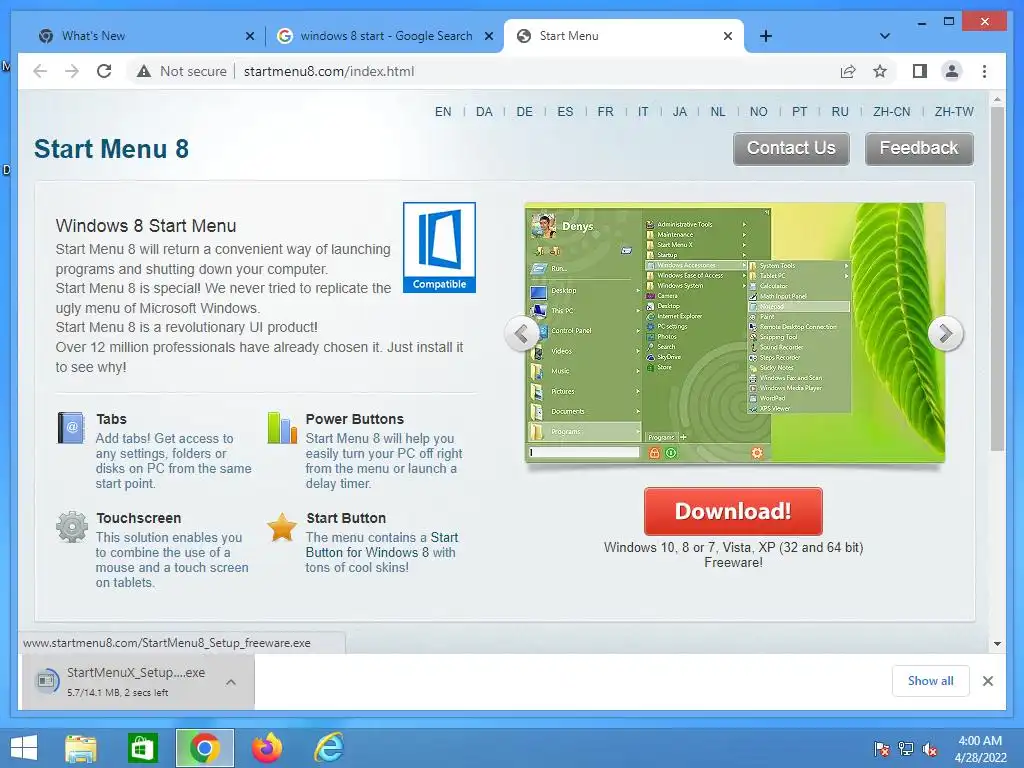1024x768 pixels.
Task: Close the Start Menu tab
Action: (x=728, y=36)
